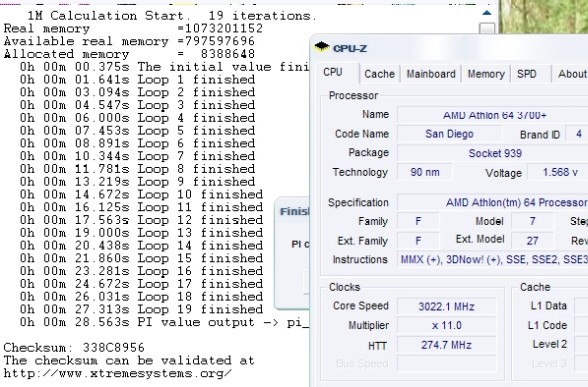Click the L1 Code cache label

(547, 325)
